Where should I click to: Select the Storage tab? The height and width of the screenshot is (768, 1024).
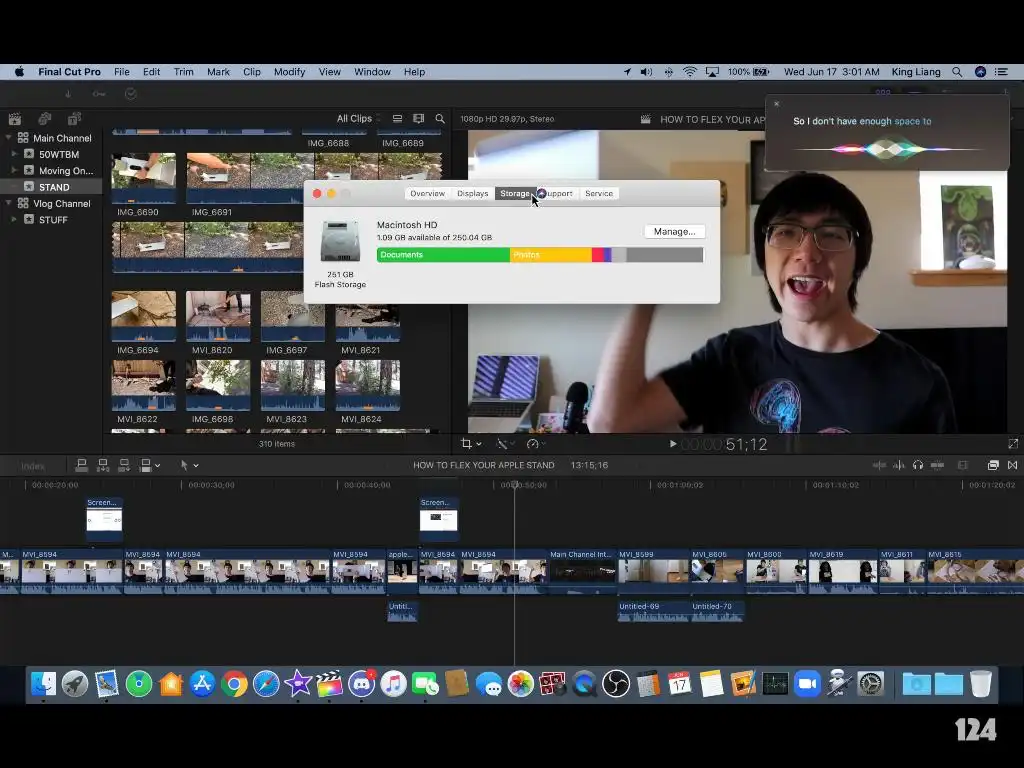pyautogui.click(x=515, y=193)
